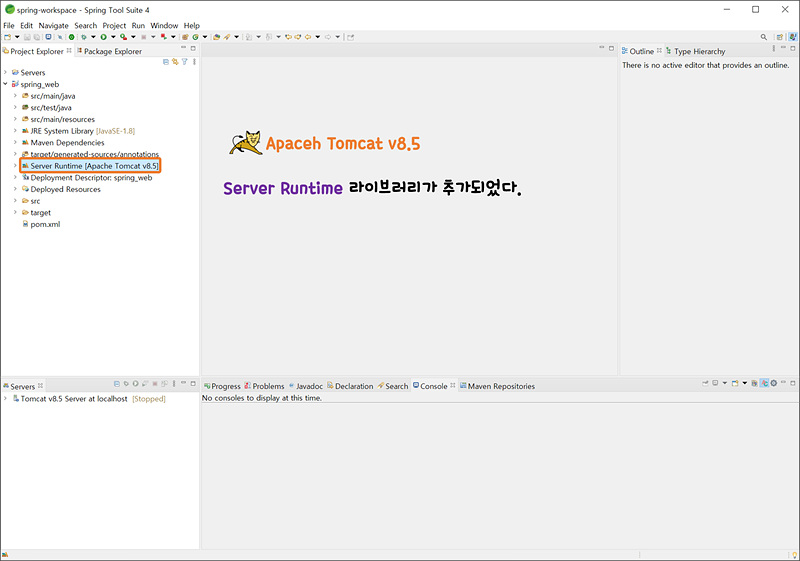Click the Console settings gear icon
Screen dimensions: 800x561
(x=773, y=383)
